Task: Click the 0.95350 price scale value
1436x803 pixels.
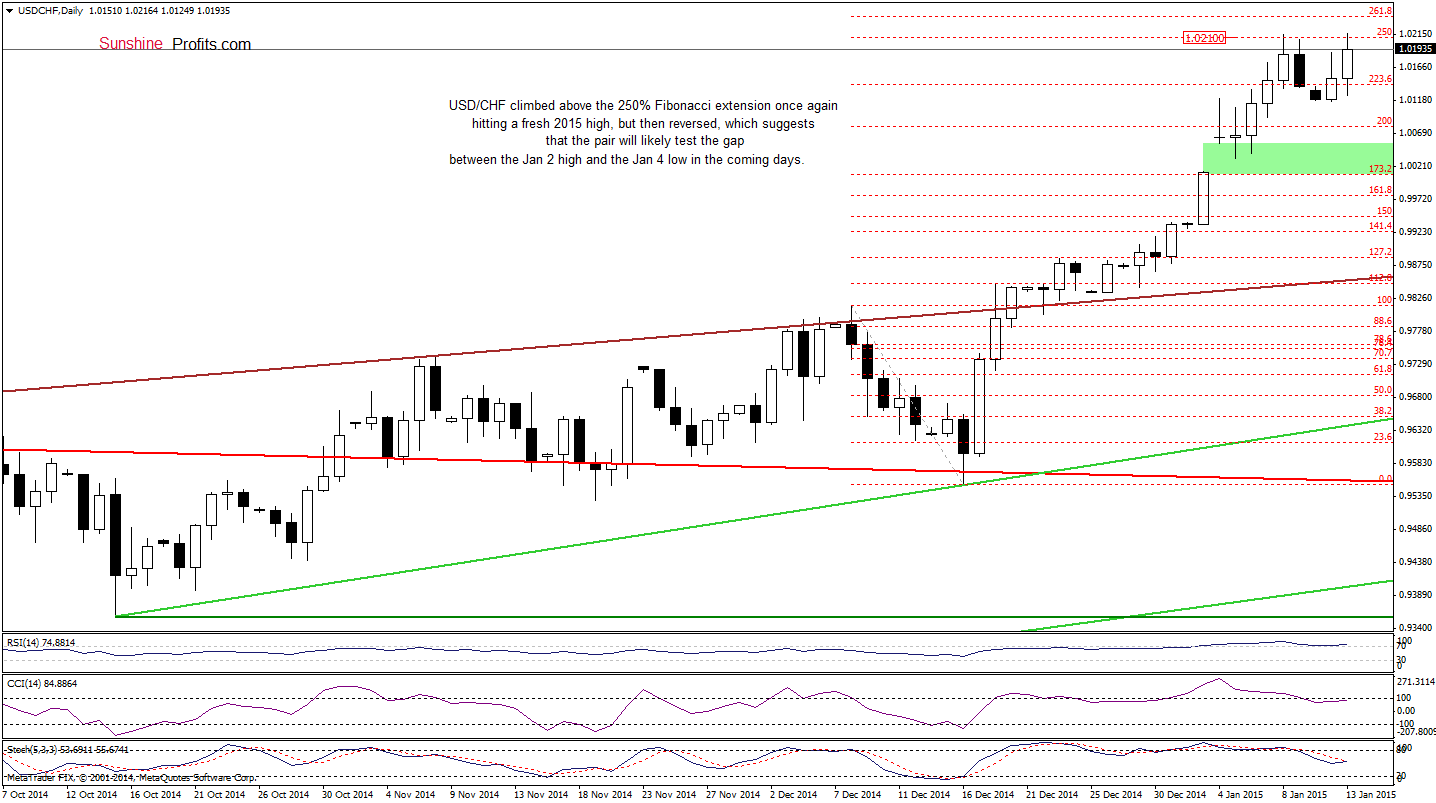Action: 1415,496
